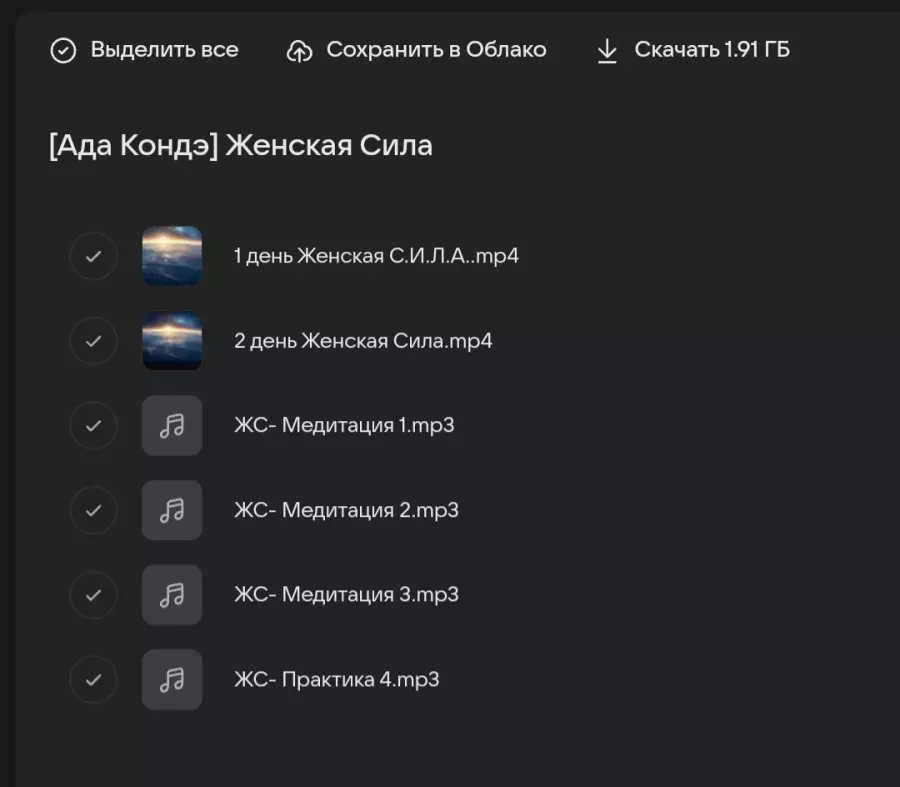Click the cloud upload icon
Image resolution: width=900 pixels, height=787 pixels.
pyautogui.click(x=299, y=51)
